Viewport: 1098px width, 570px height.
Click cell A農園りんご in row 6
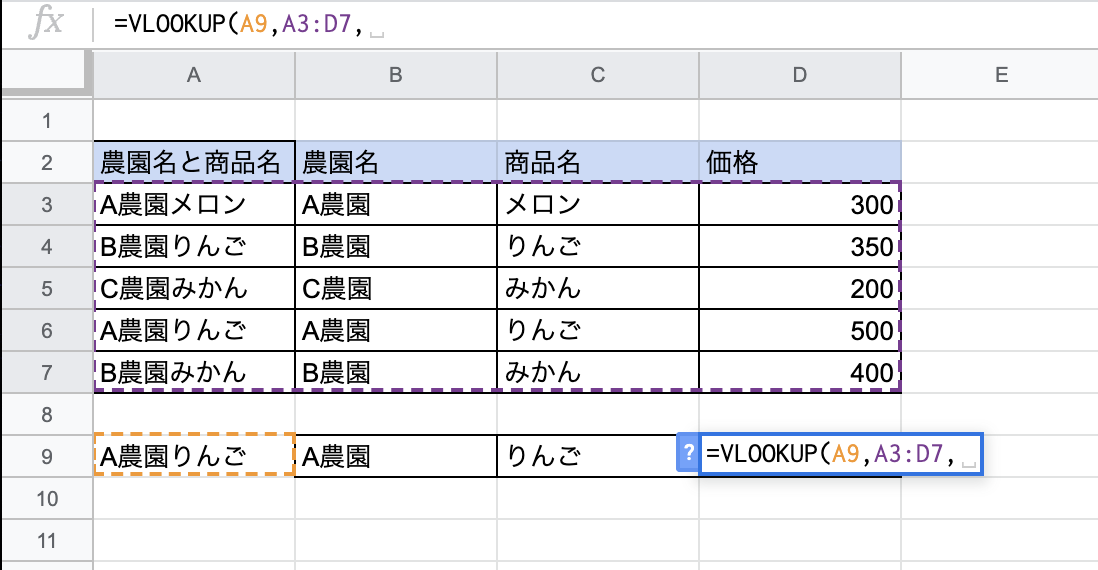pyautogui.click(x=194, y=331)
